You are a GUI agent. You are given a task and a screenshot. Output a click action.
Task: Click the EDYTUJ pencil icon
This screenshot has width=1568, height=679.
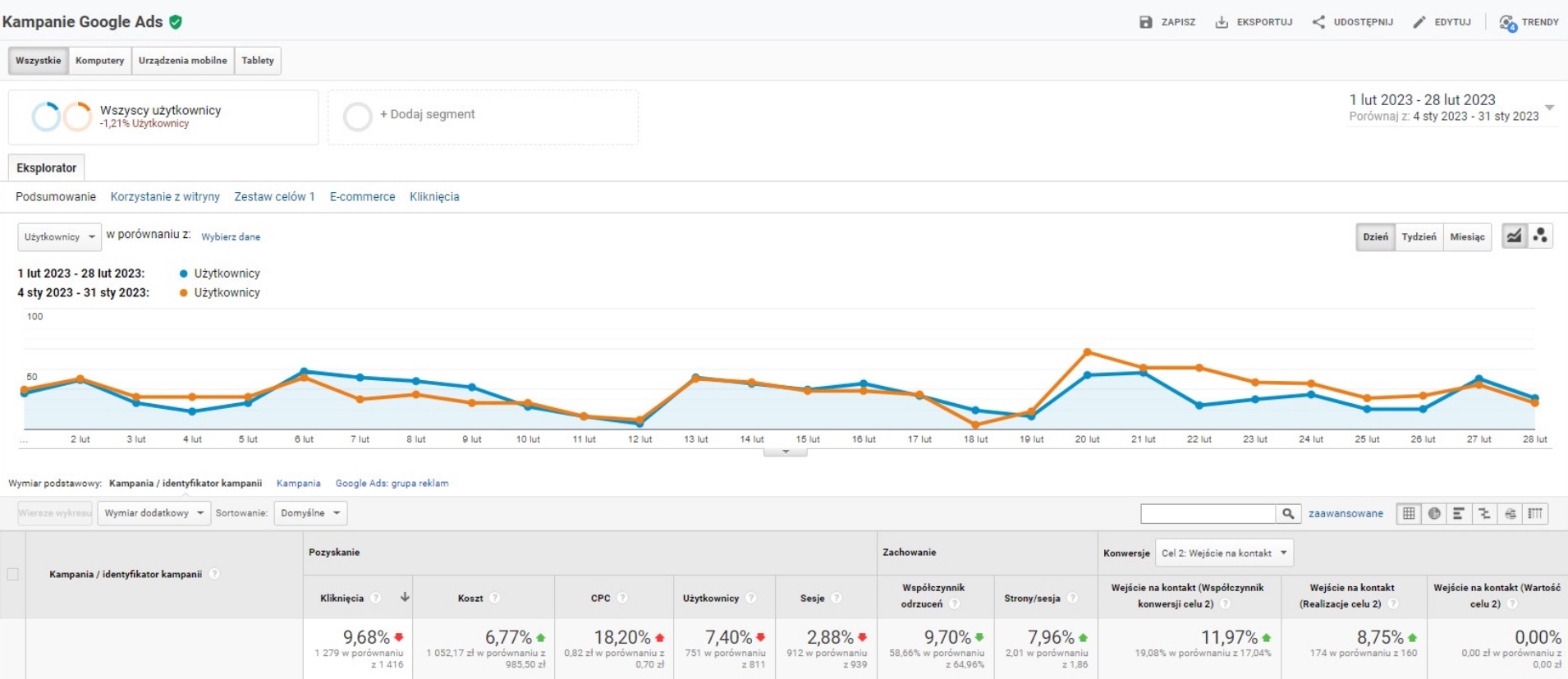[x=1419, y=22]
